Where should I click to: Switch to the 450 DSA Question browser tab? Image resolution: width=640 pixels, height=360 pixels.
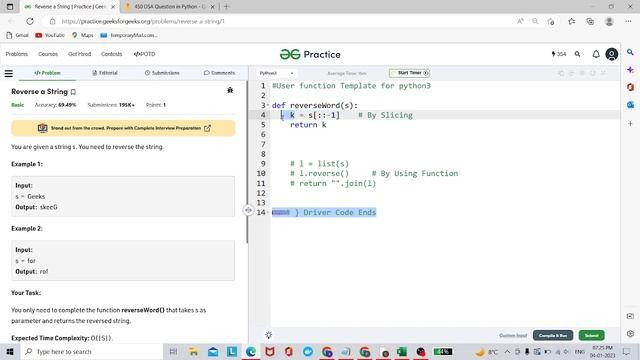pyautogui.click(x=169, y=7)
